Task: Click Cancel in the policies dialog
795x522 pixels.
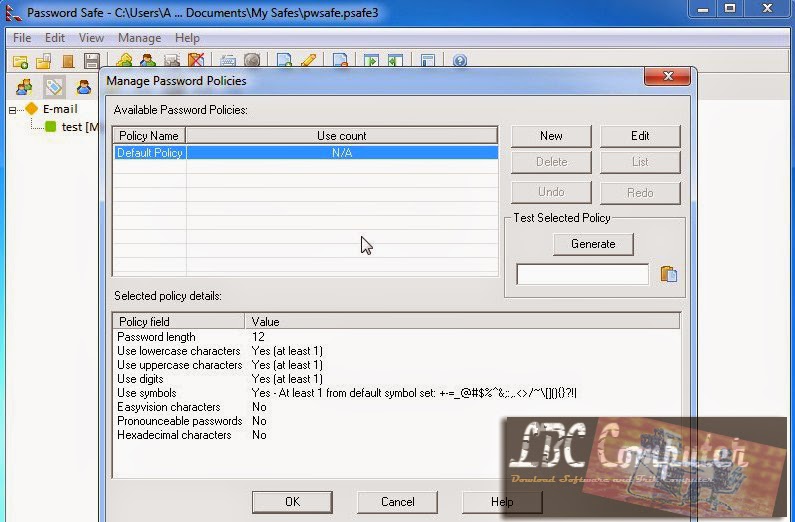Action: pos(397,502)
